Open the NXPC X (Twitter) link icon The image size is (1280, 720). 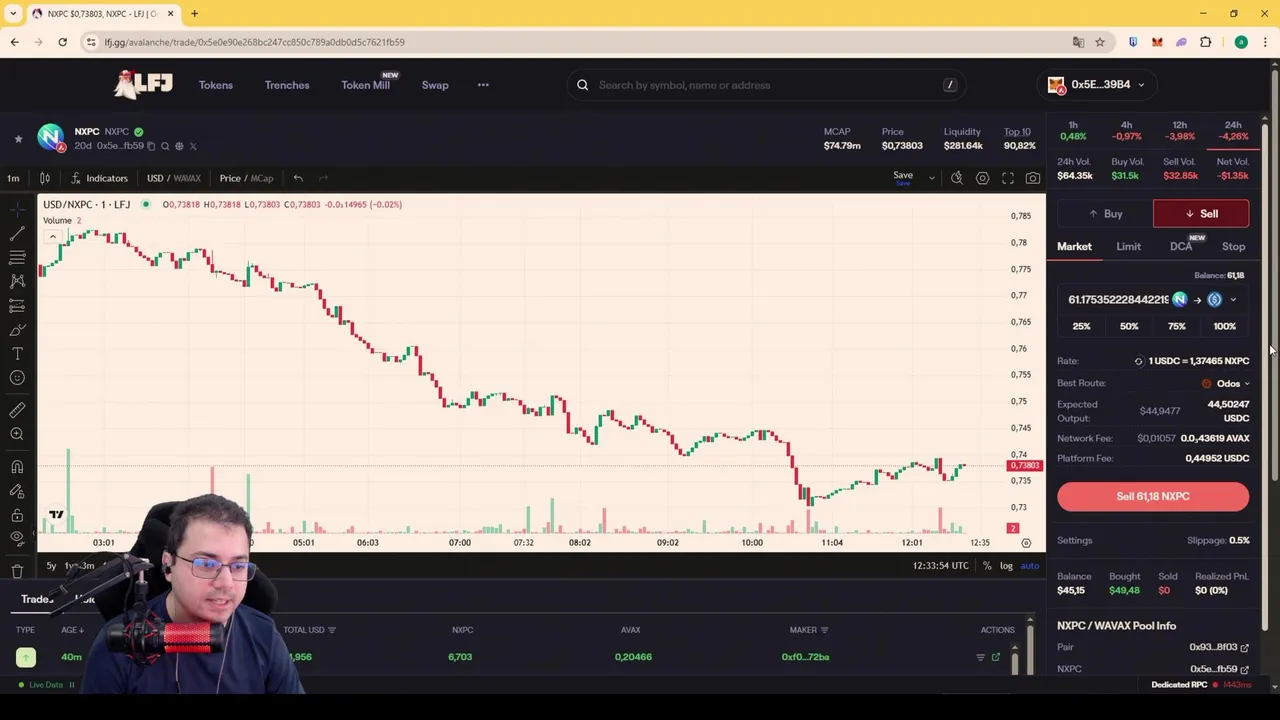point(193,146)
